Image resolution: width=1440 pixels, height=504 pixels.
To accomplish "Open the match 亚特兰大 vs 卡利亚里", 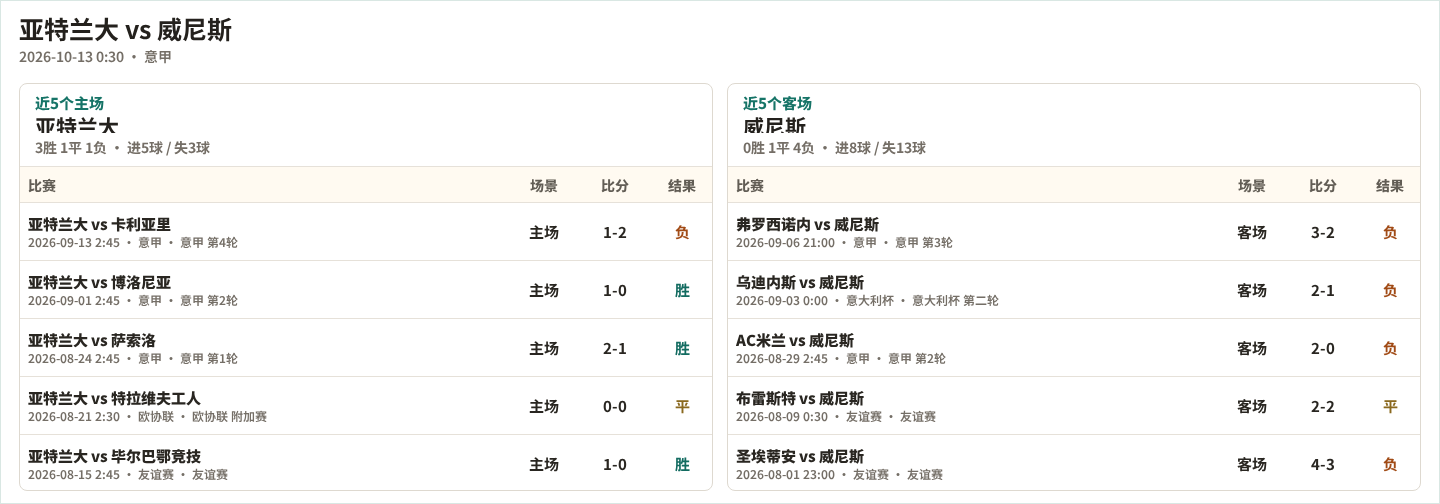I will click(99, 224).
